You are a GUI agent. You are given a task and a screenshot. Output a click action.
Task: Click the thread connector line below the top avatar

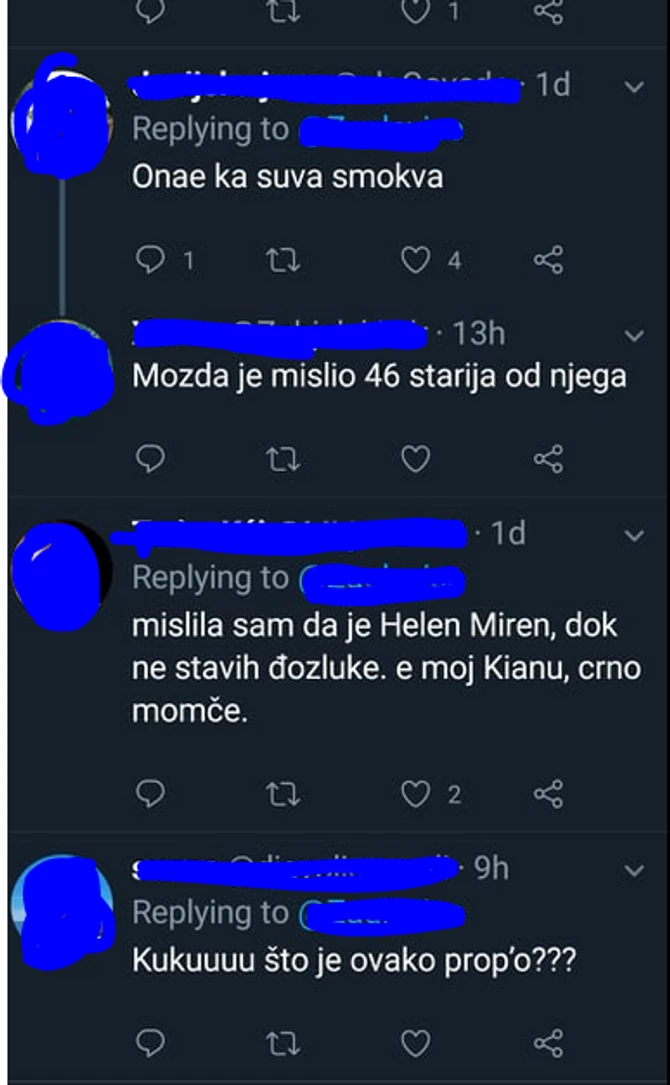click(x=62, y=245)
